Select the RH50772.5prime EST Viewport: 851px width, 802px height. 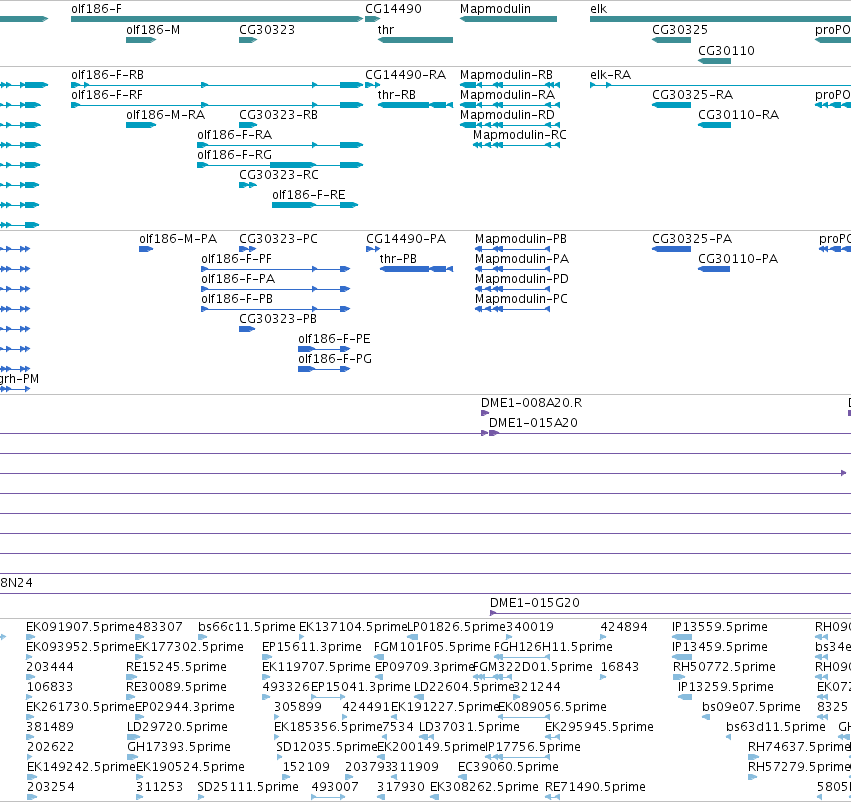click(x=679, y=677)
